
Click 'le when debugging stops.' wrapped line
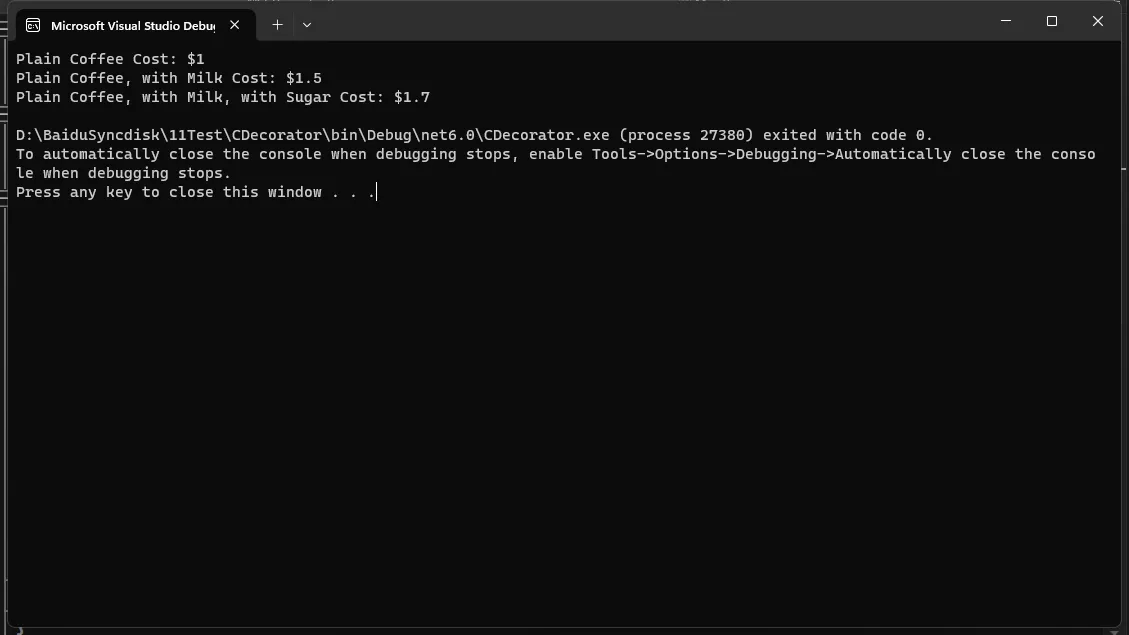tap(123, 174)
